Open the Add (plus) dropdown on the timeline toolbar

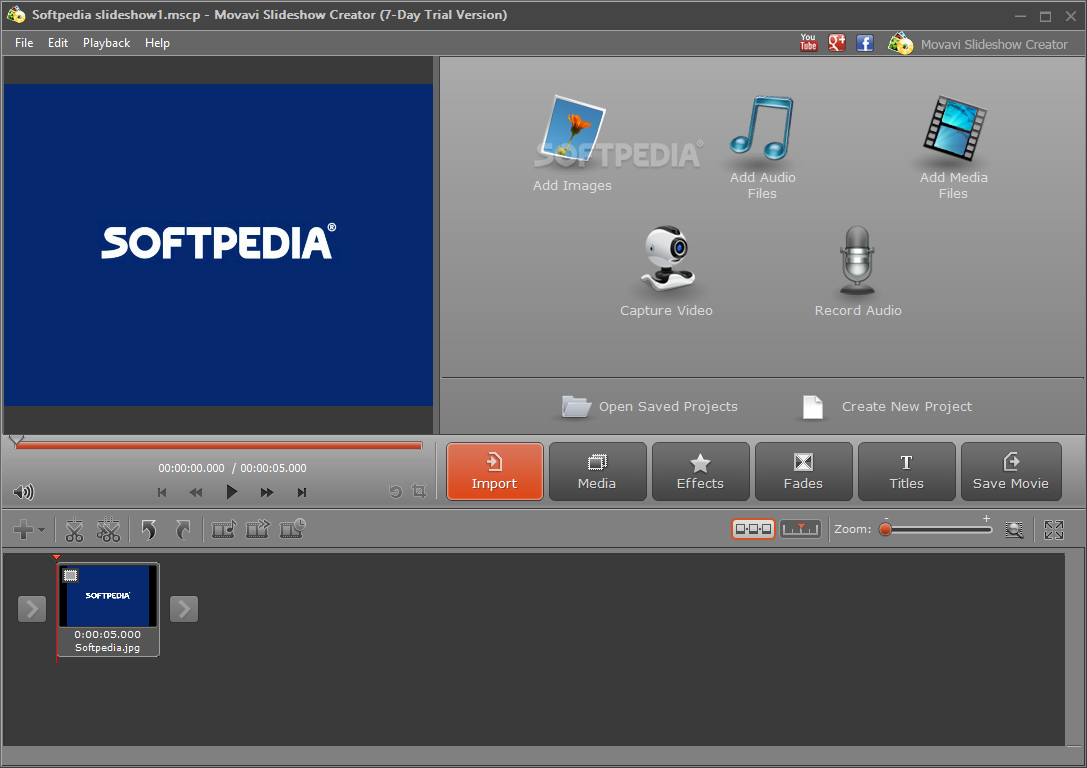coord(28,530)
